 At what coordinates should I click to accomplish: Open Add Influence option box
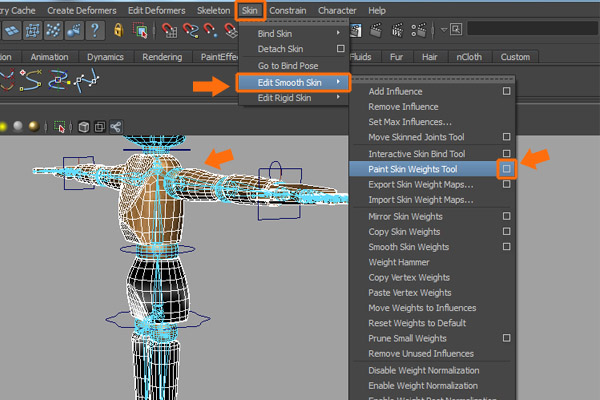click(x=507, y=92)
